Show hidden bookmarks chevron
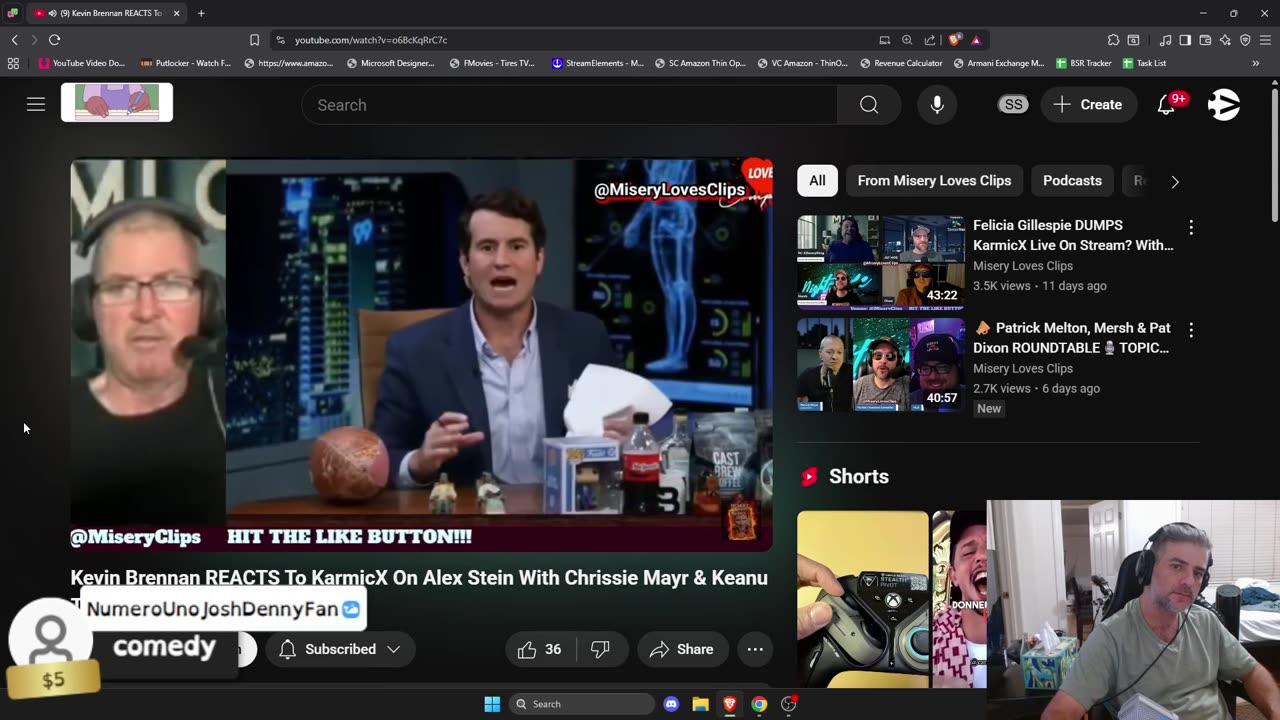Screen dimensions: 1280x720 [x=1256, y=63]
